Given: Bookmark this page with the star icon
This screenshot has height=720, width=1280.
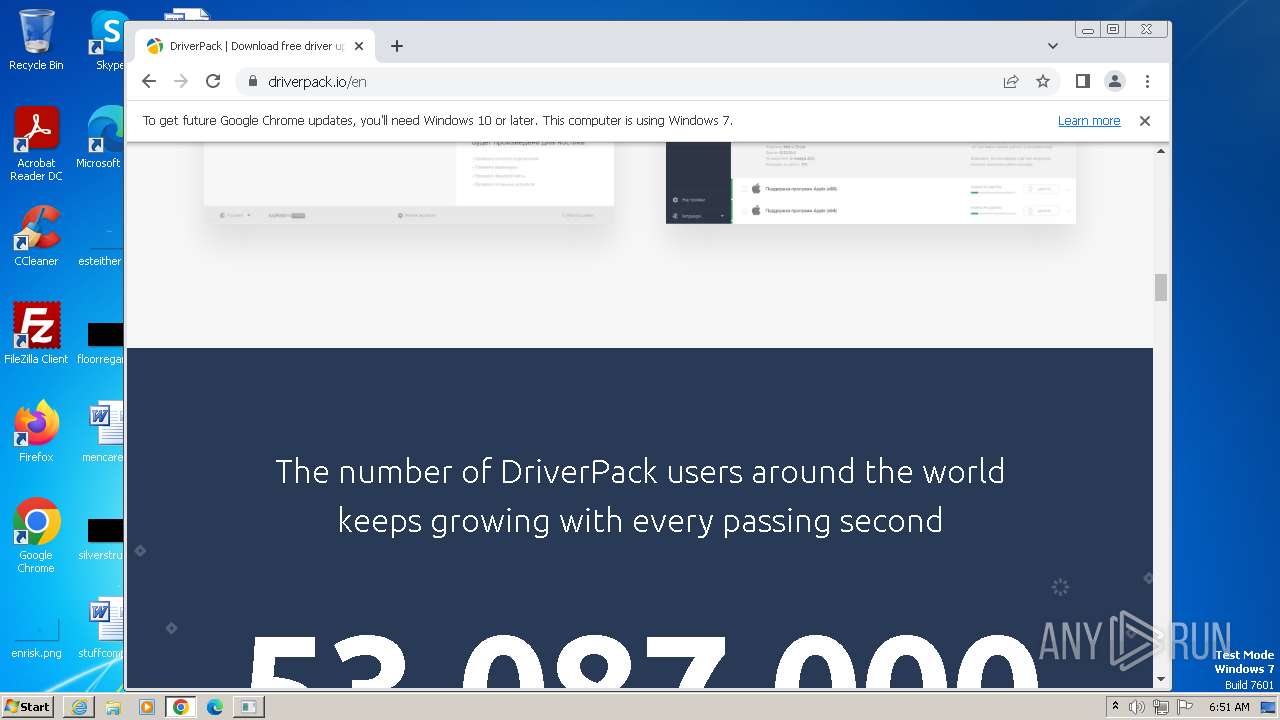Looking at the screenshot, I should [1043, 82].
